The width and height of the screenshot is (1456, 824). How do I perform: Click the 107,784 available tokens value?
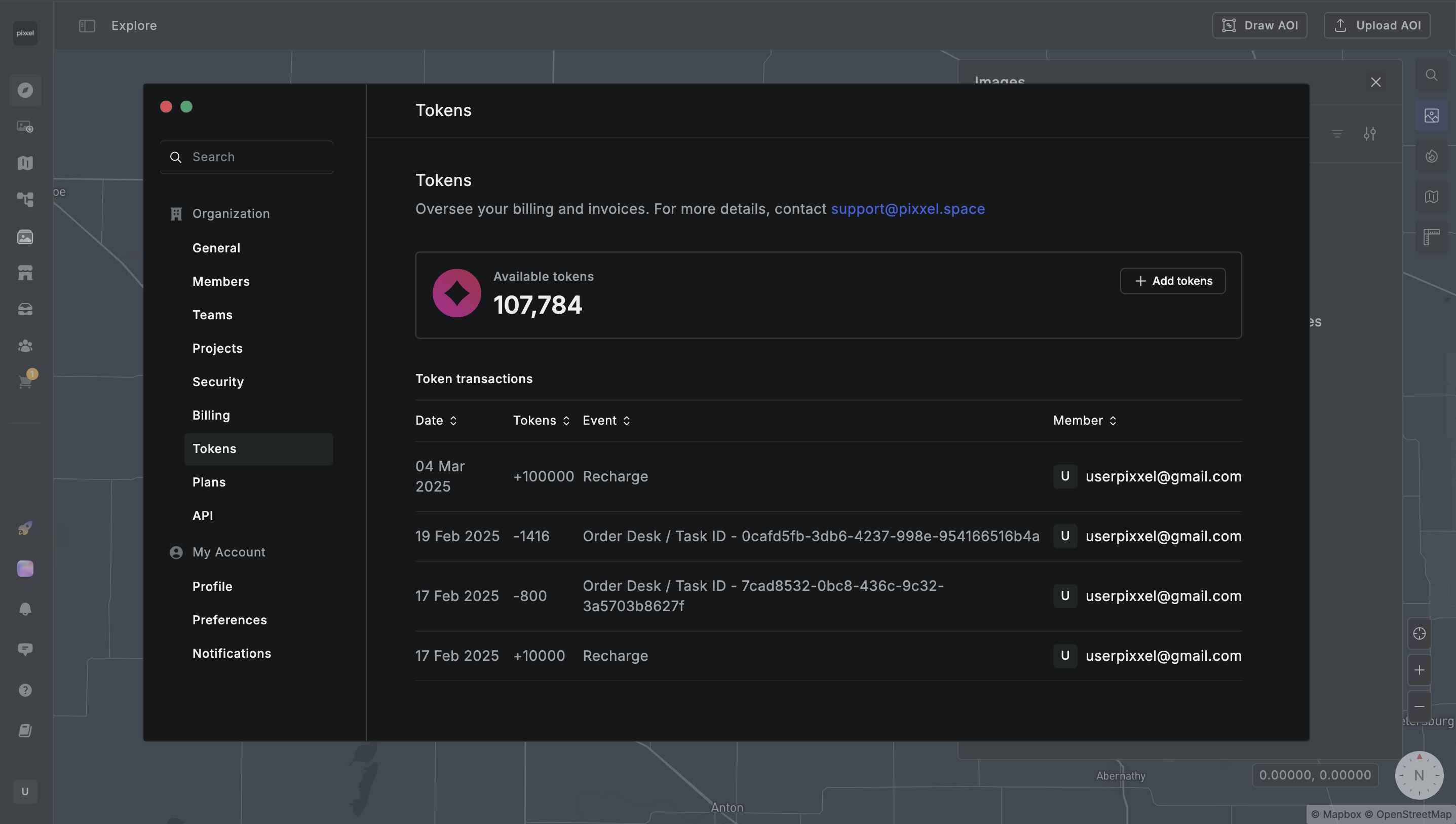pyautogui.click(x=537, y=305)
